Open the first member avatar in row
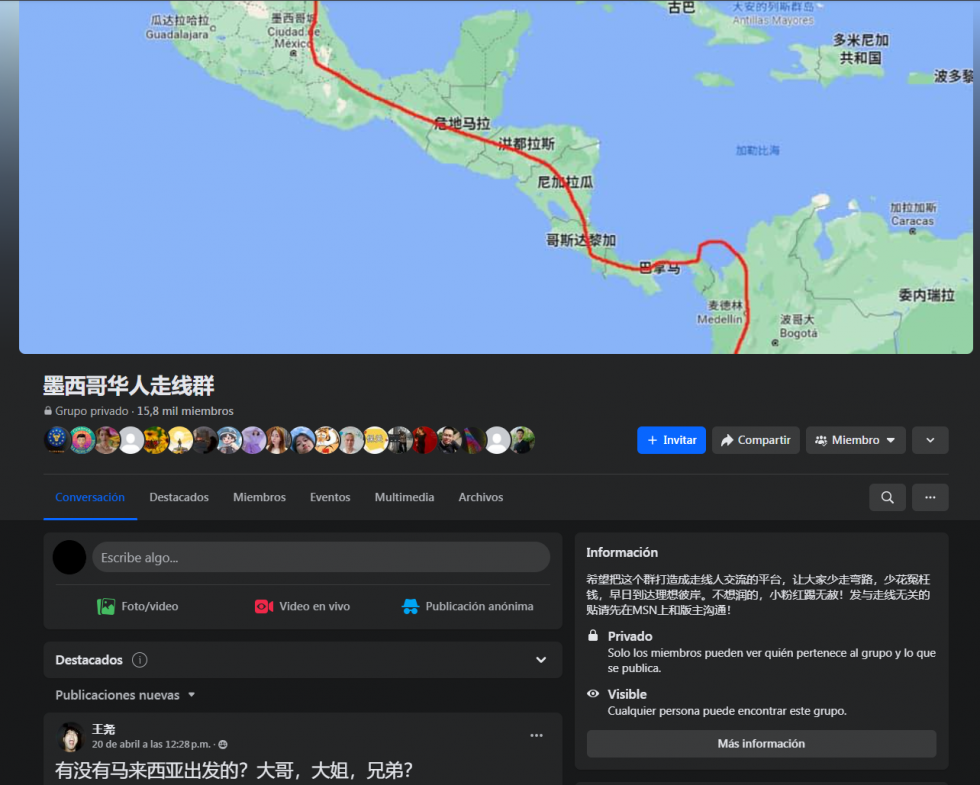Image resolution: width=980 pixels, height=785 pixels. point(57,440)
